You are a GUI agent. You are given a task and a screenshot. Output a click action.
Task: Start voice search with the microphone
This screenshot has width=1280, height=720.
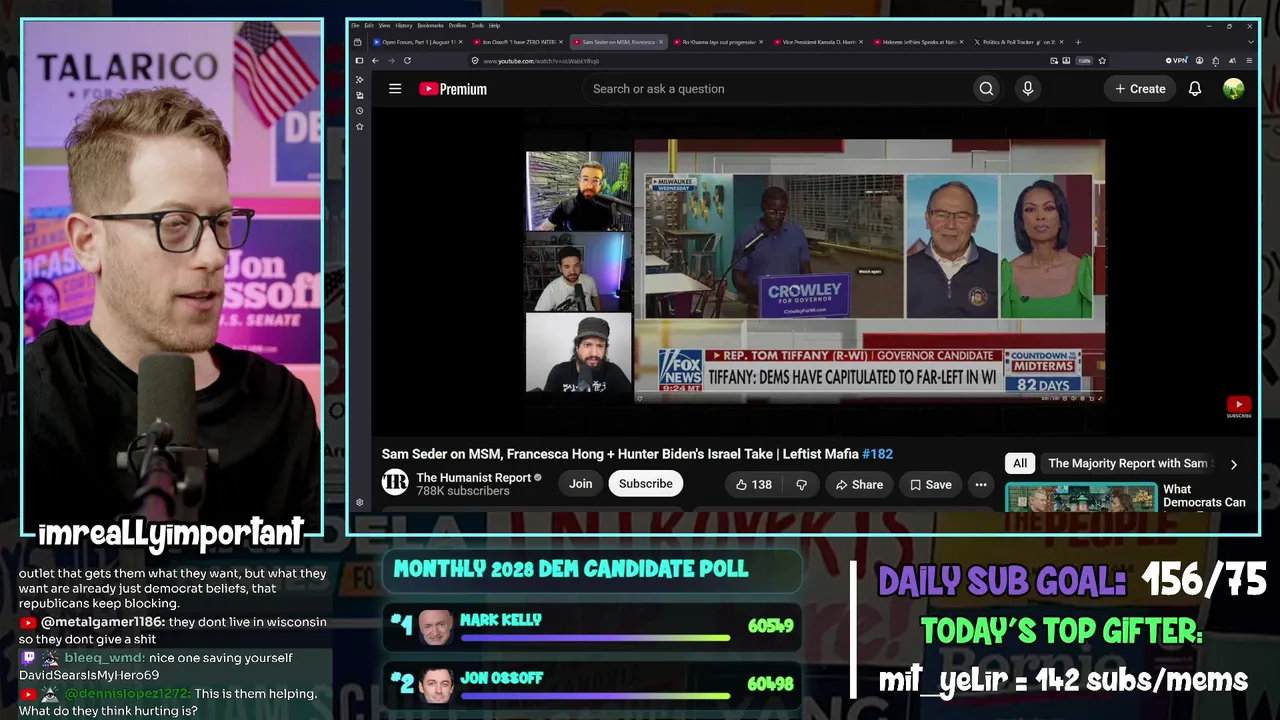click(1027, 89)
